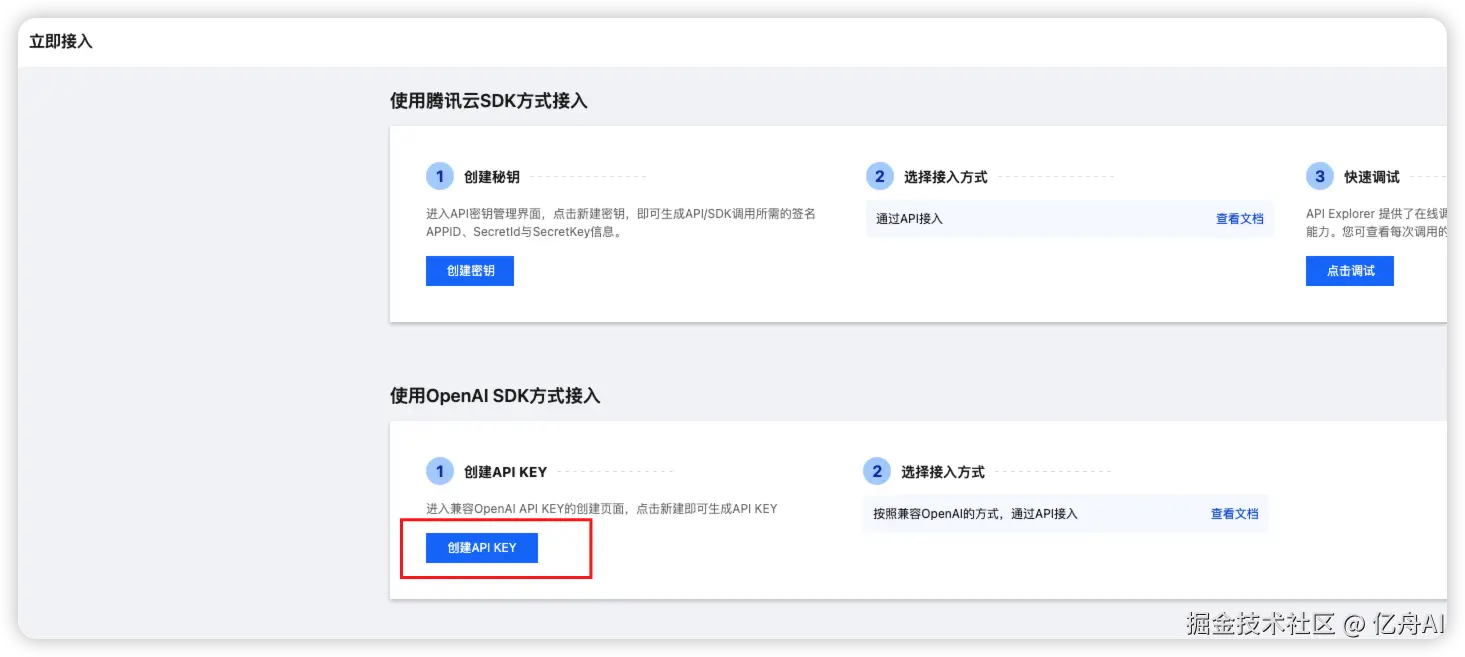Image resolution: width=1465 pixels, height=657 pixels.
Task: Click heading 使用腾讯云SDK方式接入
Action: [x=489, y=101]
